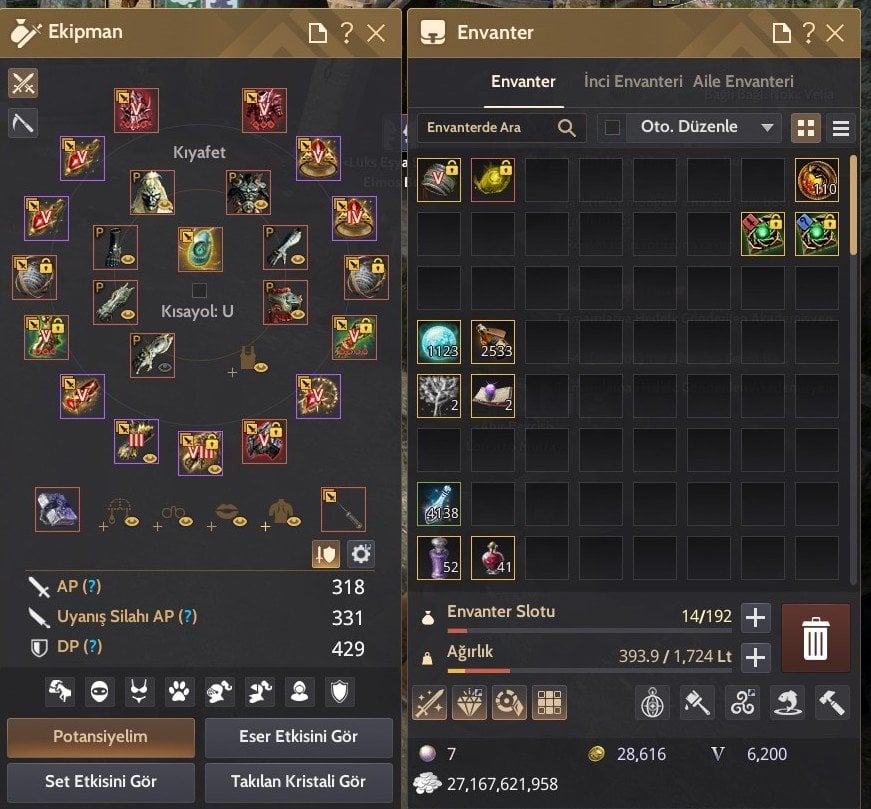Switch to Aile Envanteri tab
This screenshot has height=809, width=871.
pyautogui.click(x=743, y=82)
